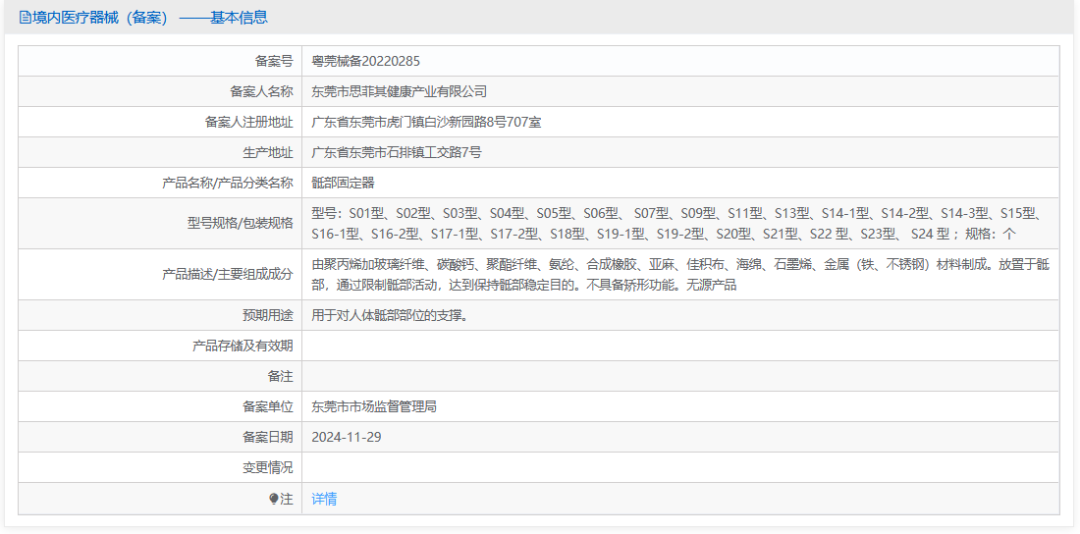
Task: Select product name 骶部固定器
Action: [343, 183]
